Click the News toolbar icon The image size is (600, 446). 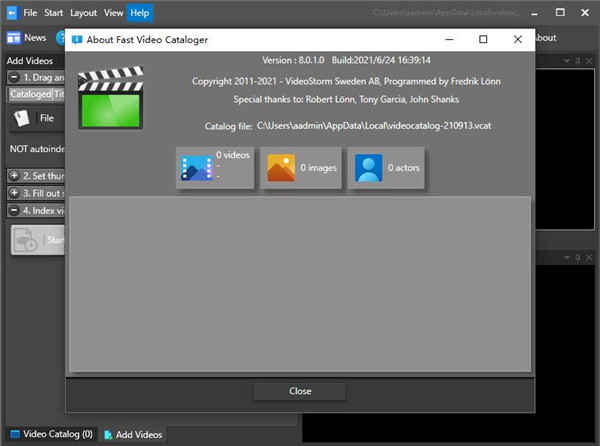[14, 38]
